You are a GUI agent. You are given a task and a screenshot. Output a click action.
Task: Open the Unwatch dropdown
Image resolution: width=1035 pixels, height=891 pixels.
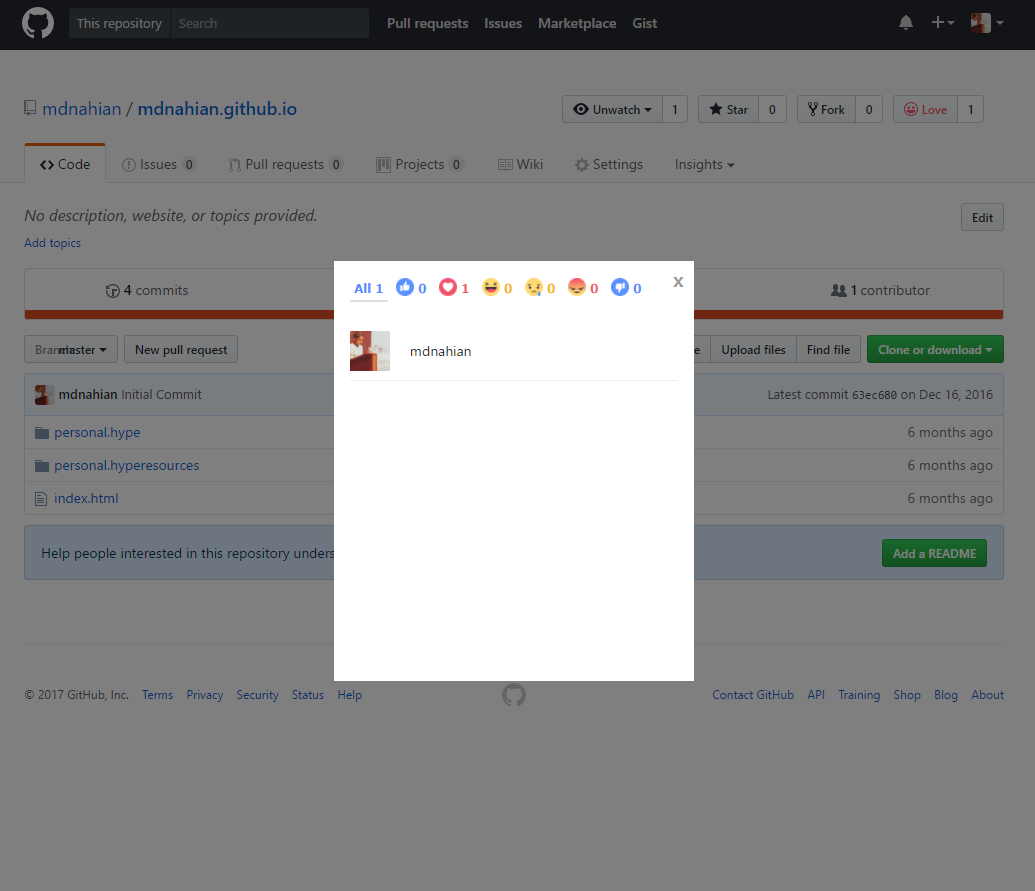[612, 110]
